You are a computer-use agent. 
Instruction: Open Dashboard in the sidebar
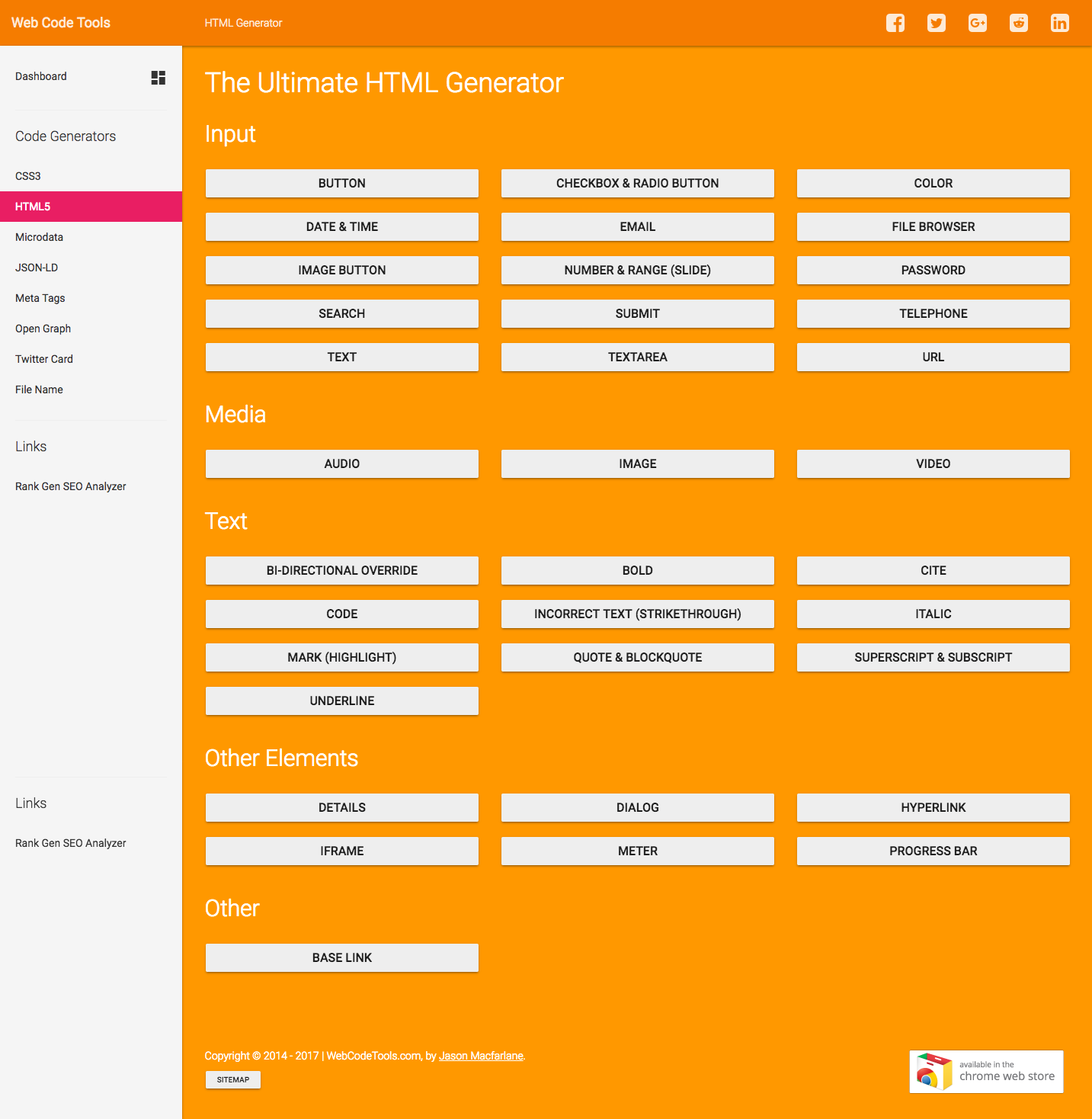[x=41, y=76]
